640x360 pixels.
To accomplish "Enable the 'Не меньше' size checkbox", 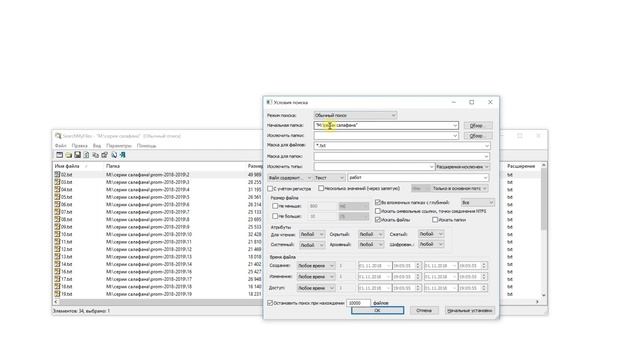I will coord(275,206).
